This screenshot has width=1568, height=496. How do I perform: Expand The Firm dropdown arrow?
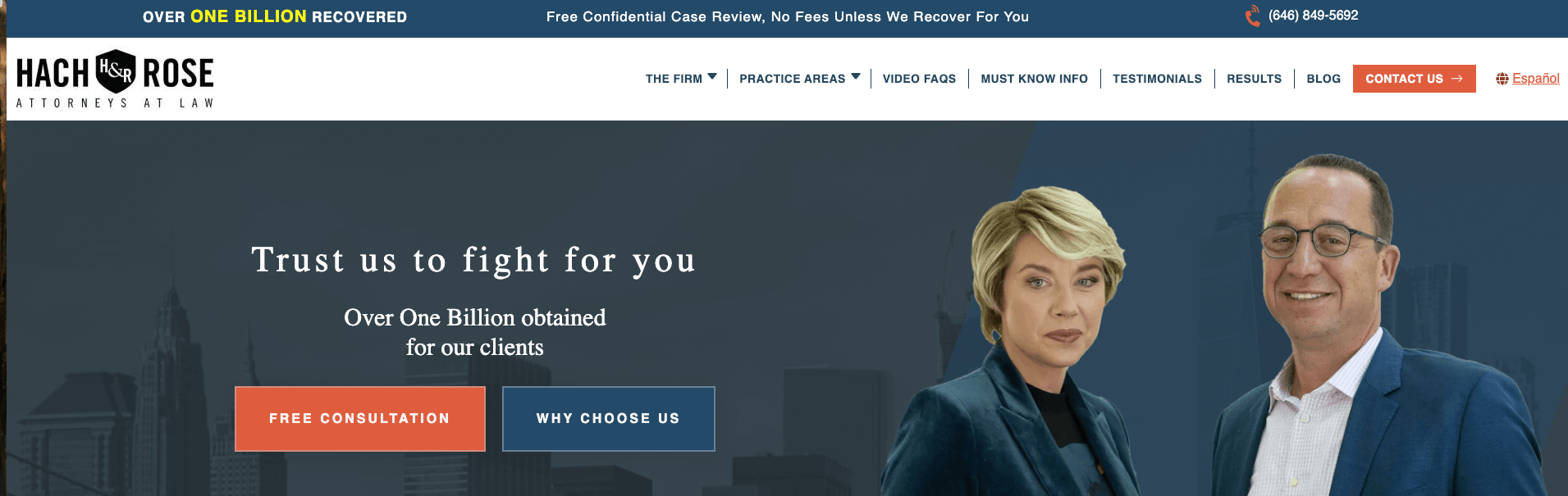tap(712, 77)
